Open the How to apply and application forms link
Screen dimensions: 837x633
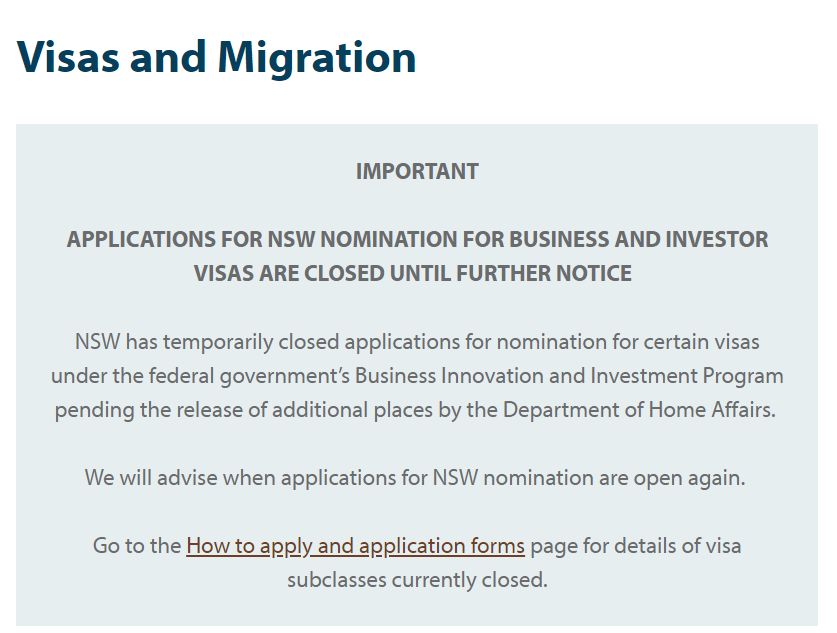[355, 546]
